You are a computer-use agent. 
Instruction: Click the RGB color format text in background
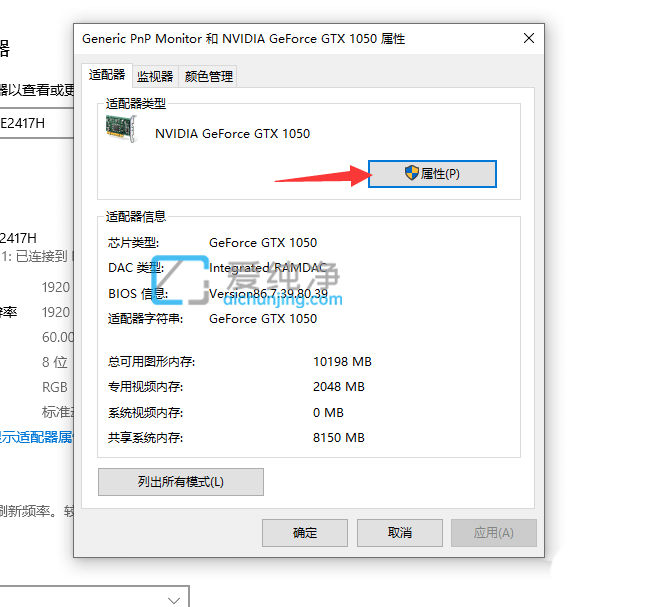54,387
